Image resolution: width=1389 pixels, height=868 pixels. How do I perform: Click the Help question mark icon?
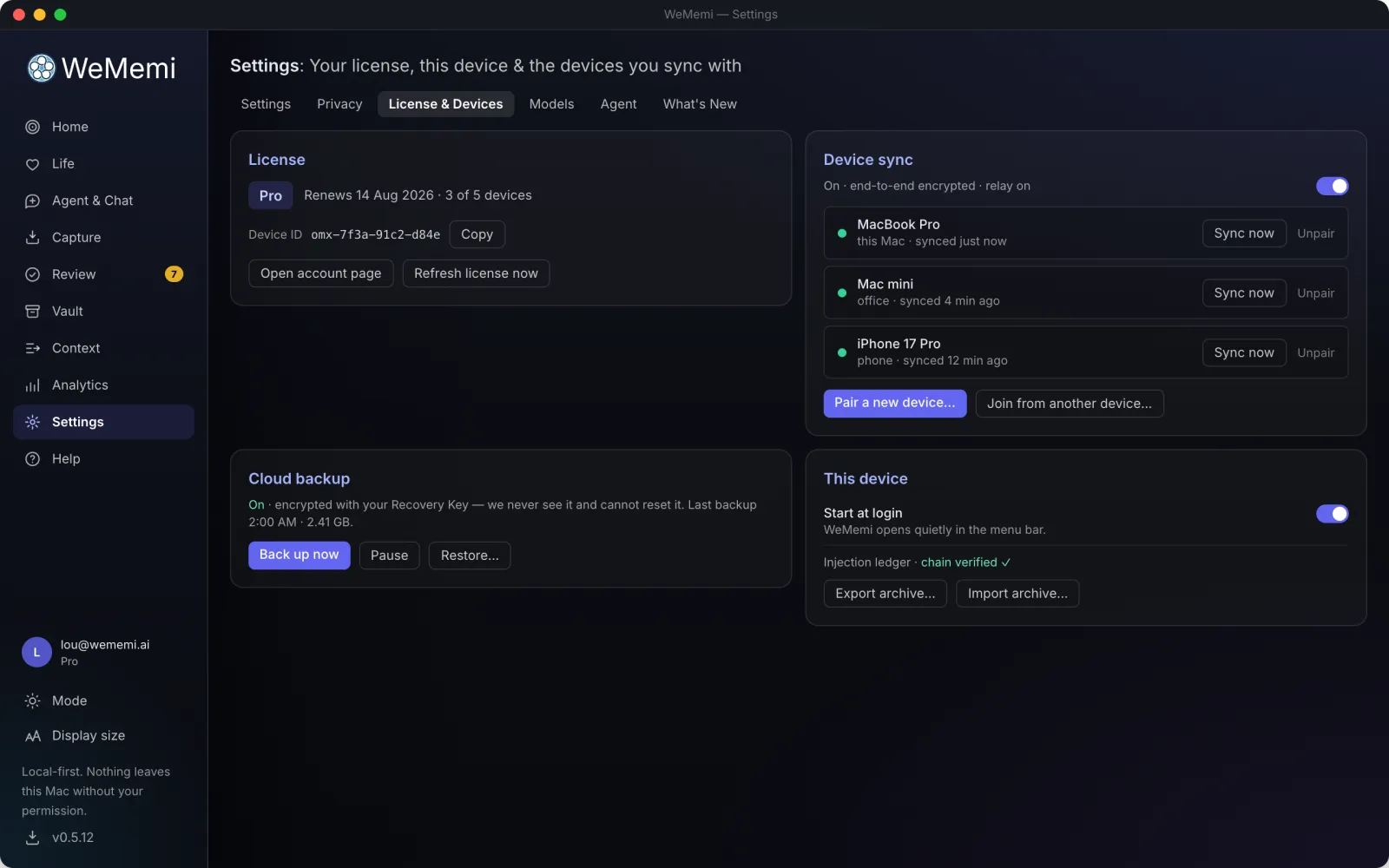pyautogui.click(x=32, y=459)
